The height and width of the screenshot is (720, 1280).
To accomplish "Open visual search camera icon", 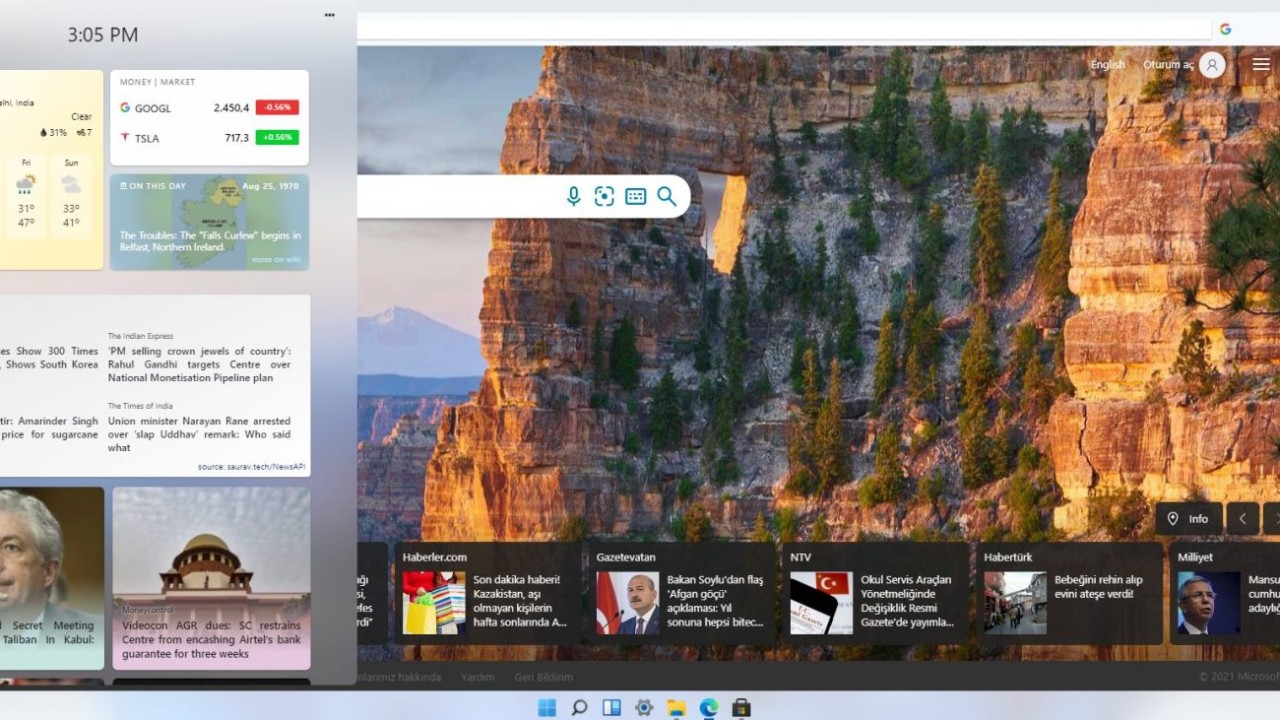I will (604, 197).
